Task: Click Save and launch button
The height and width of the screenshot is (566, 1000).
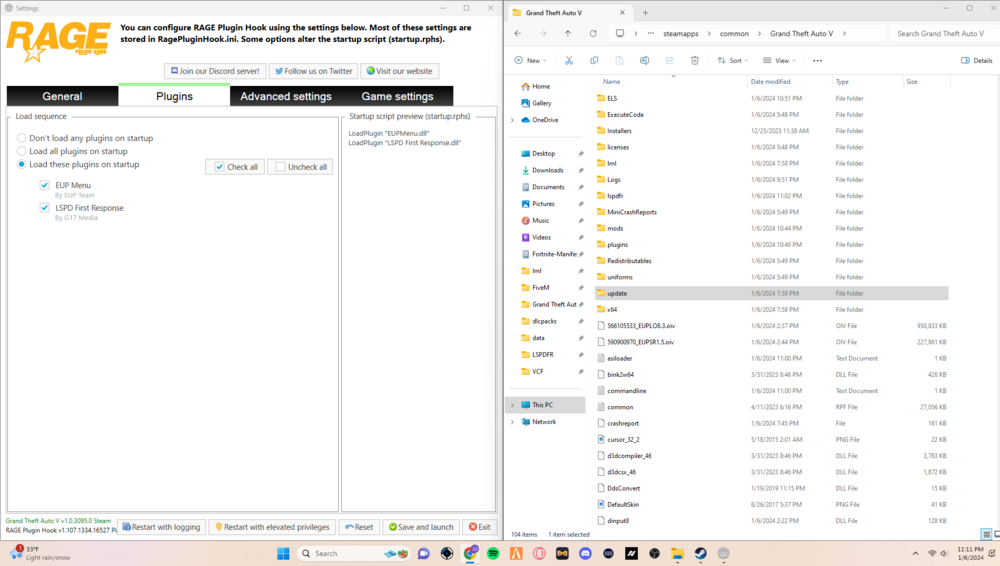Action: click(421, 527)
